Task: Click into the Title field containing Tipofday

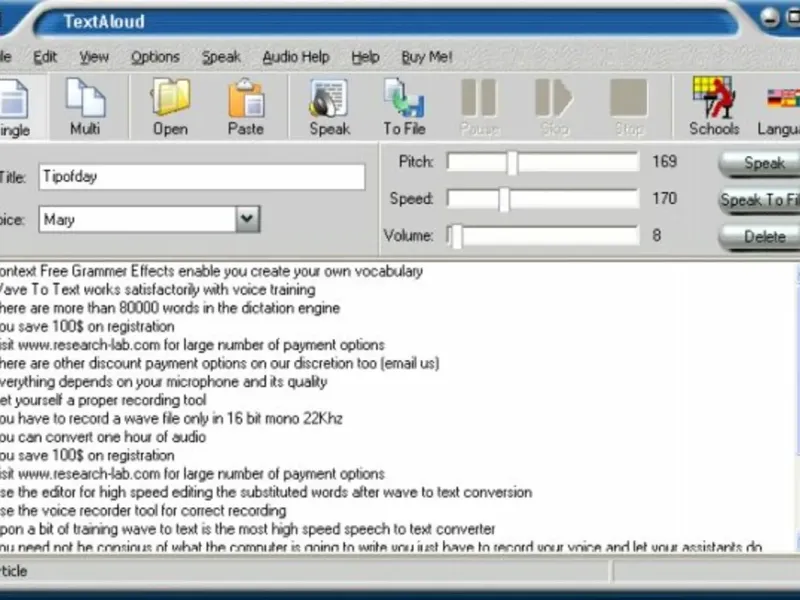Action: (202, 177)
